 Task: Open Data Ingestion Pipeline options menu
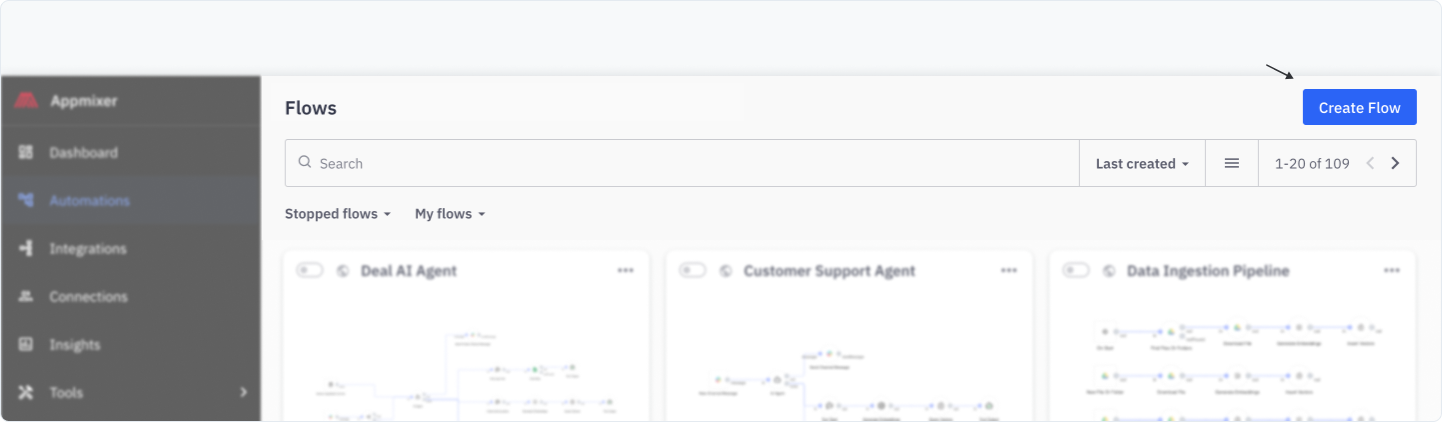[x=1391, y=270]
